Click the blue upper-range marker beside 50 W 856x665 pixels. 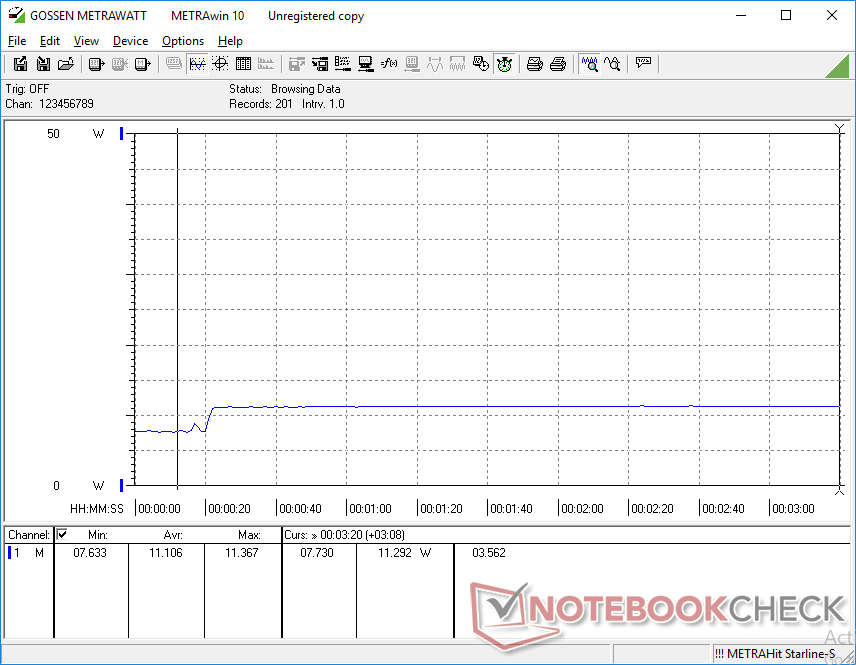tap(122, 133)
